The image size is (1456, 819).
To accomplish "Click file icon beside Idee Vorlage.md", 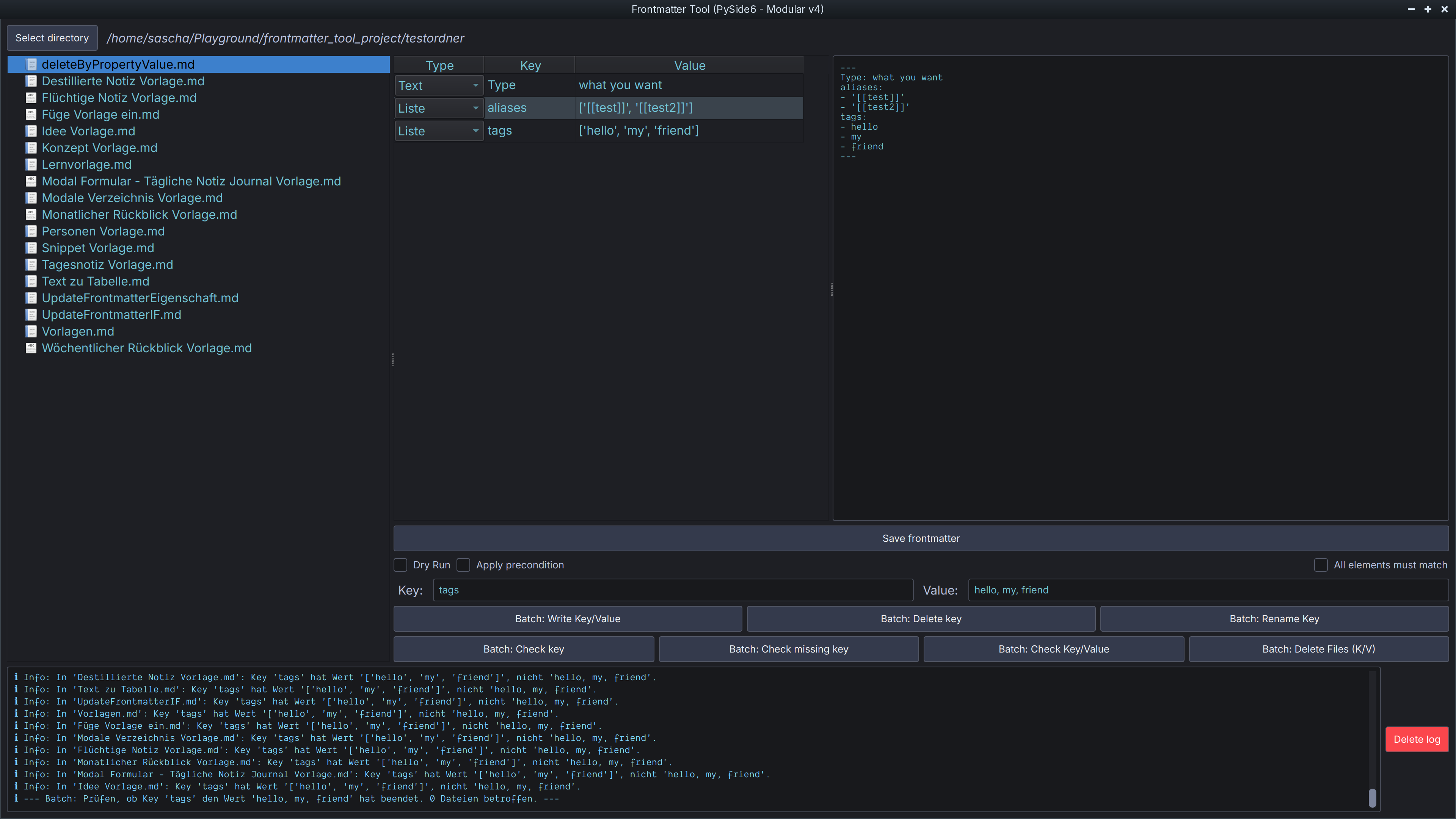I will tap(31, 131).
